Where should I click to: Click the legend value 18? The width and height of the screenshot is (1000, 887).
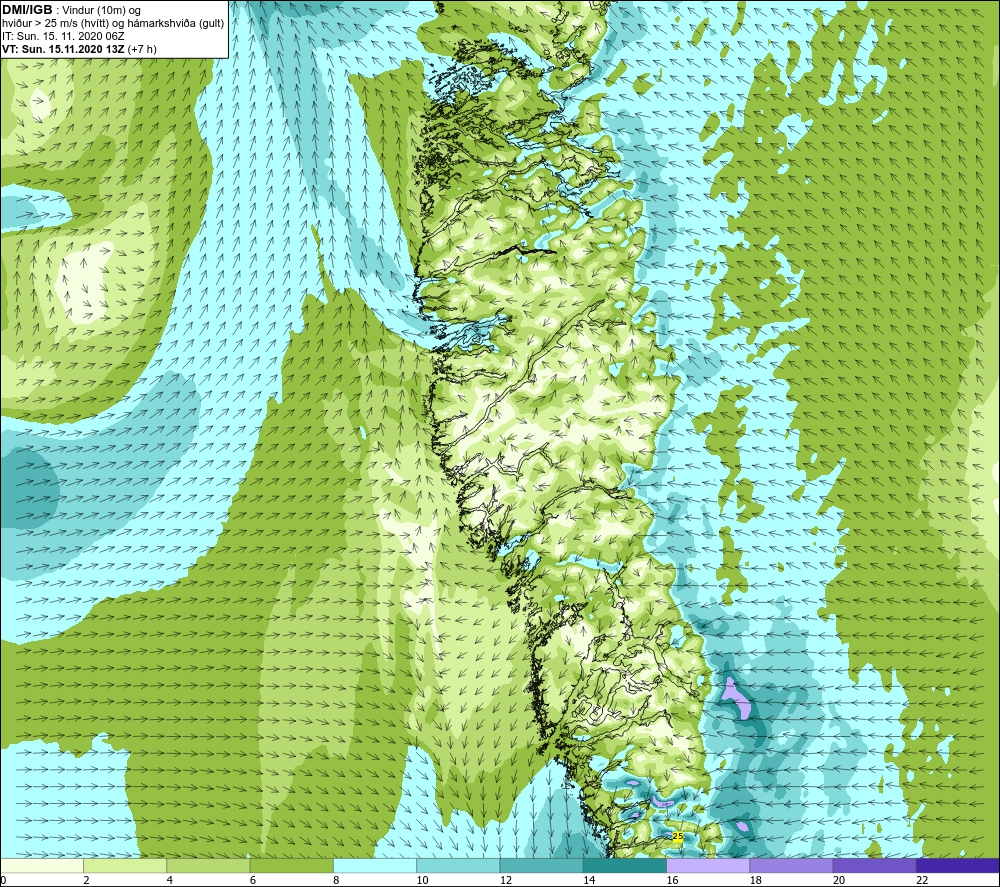[756, 880]
